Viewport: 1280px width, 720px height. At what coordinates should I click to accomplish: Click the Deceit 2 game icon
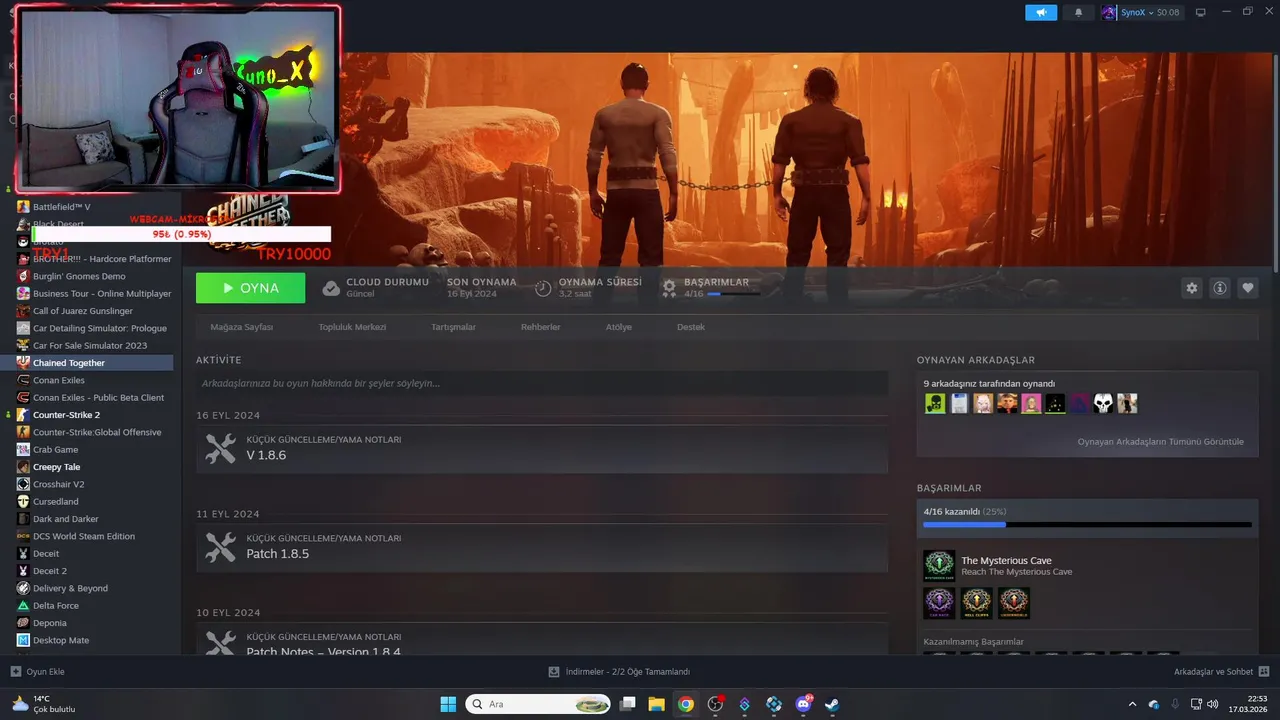coord(23,571)
